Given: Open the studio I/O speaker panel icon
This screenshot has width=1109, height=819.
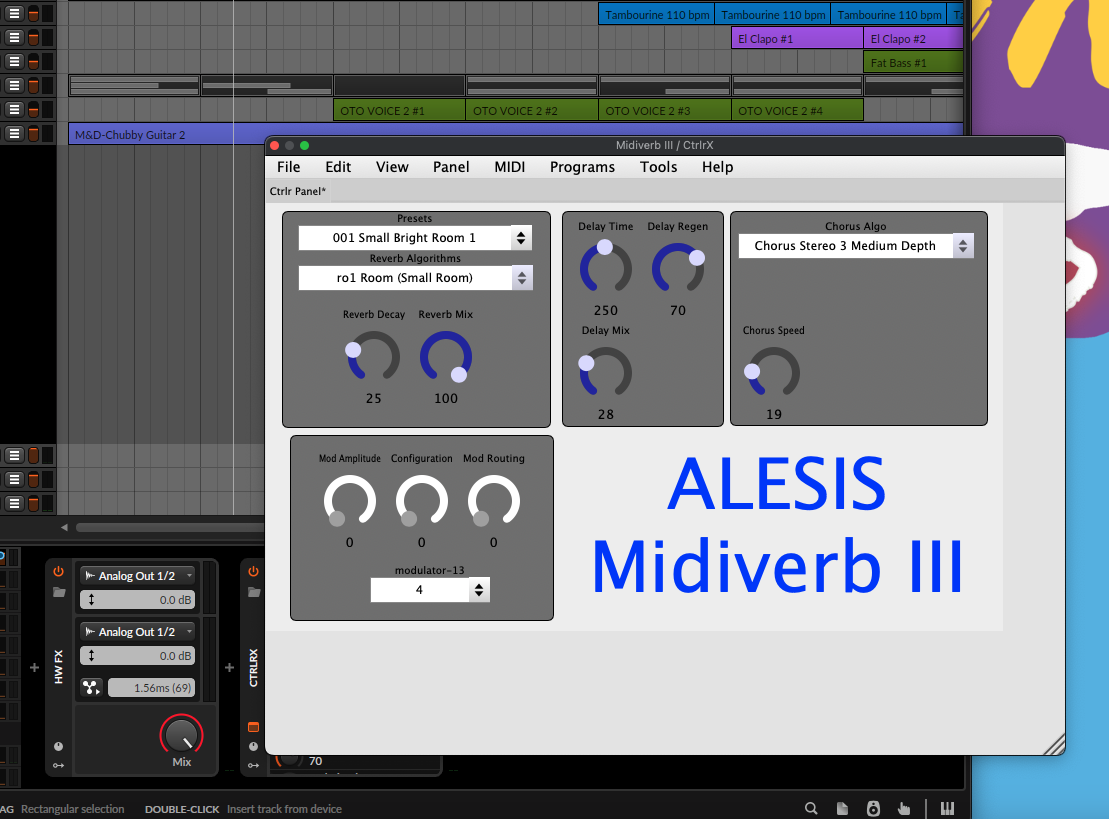Looking at the screenshot, I should 873,808.
